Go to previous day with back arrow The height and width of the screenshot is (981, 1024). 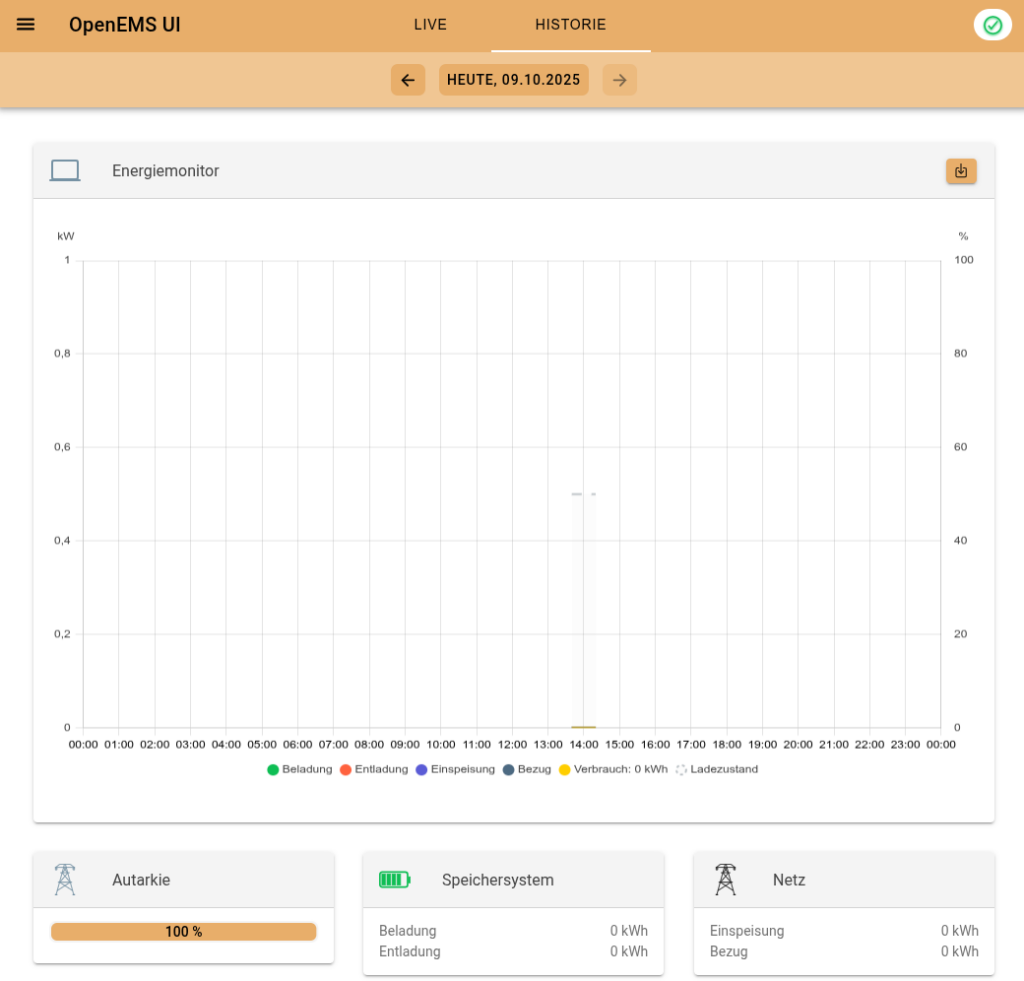tap(408, 80)
